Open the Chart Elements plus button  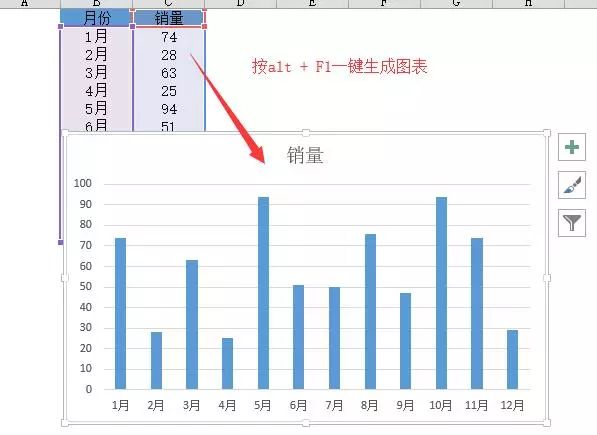coord(571,147)
